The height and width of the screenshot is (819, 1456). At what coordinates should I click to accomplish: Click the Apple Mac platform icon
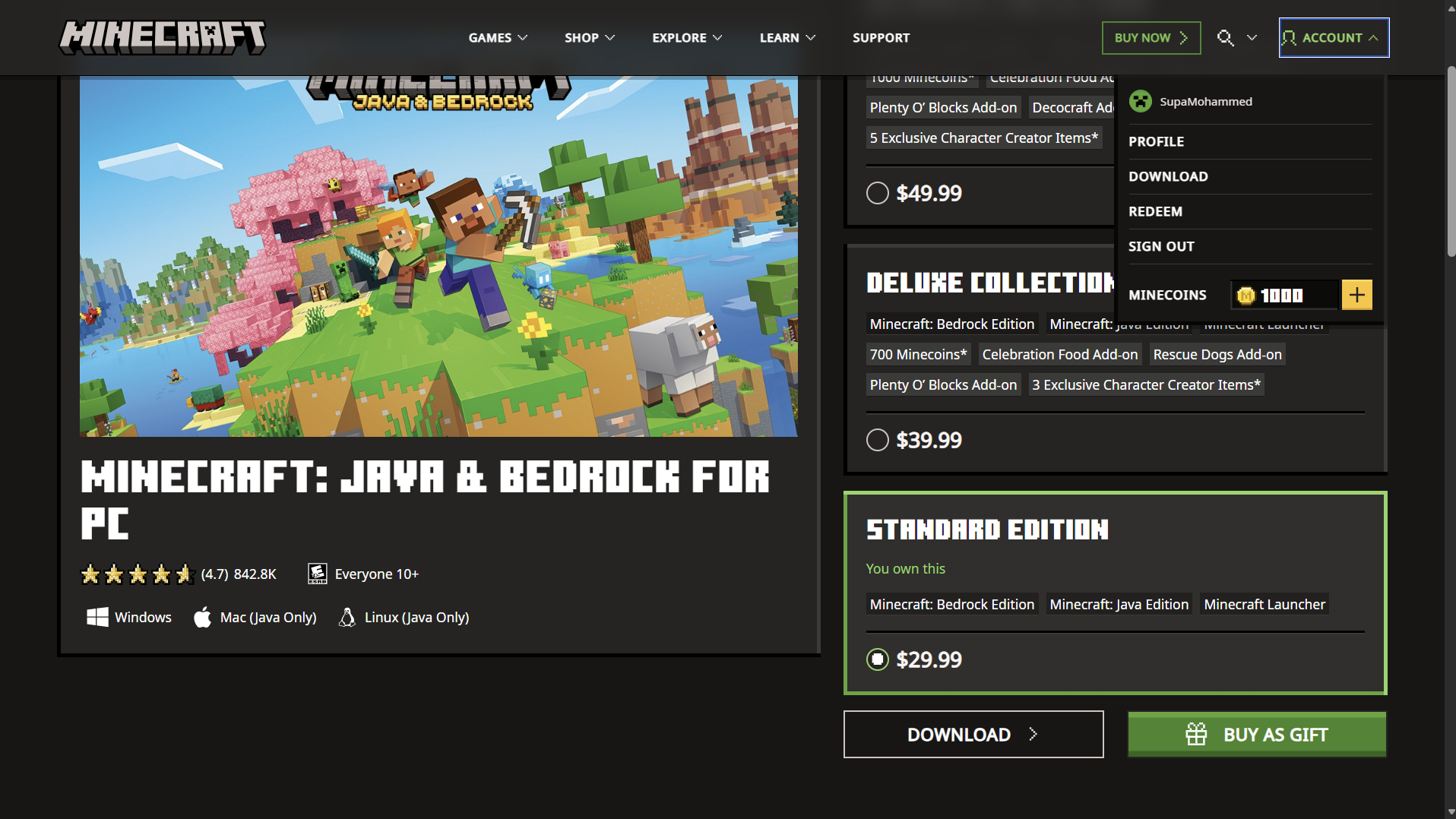(x=202, y=617)
